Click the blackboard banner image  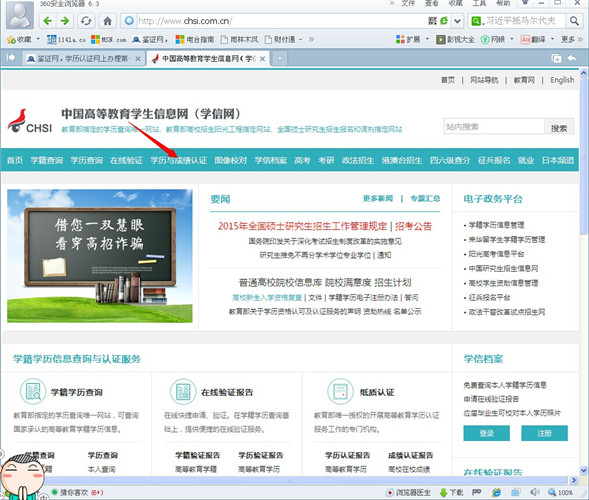tap(100, 256)
